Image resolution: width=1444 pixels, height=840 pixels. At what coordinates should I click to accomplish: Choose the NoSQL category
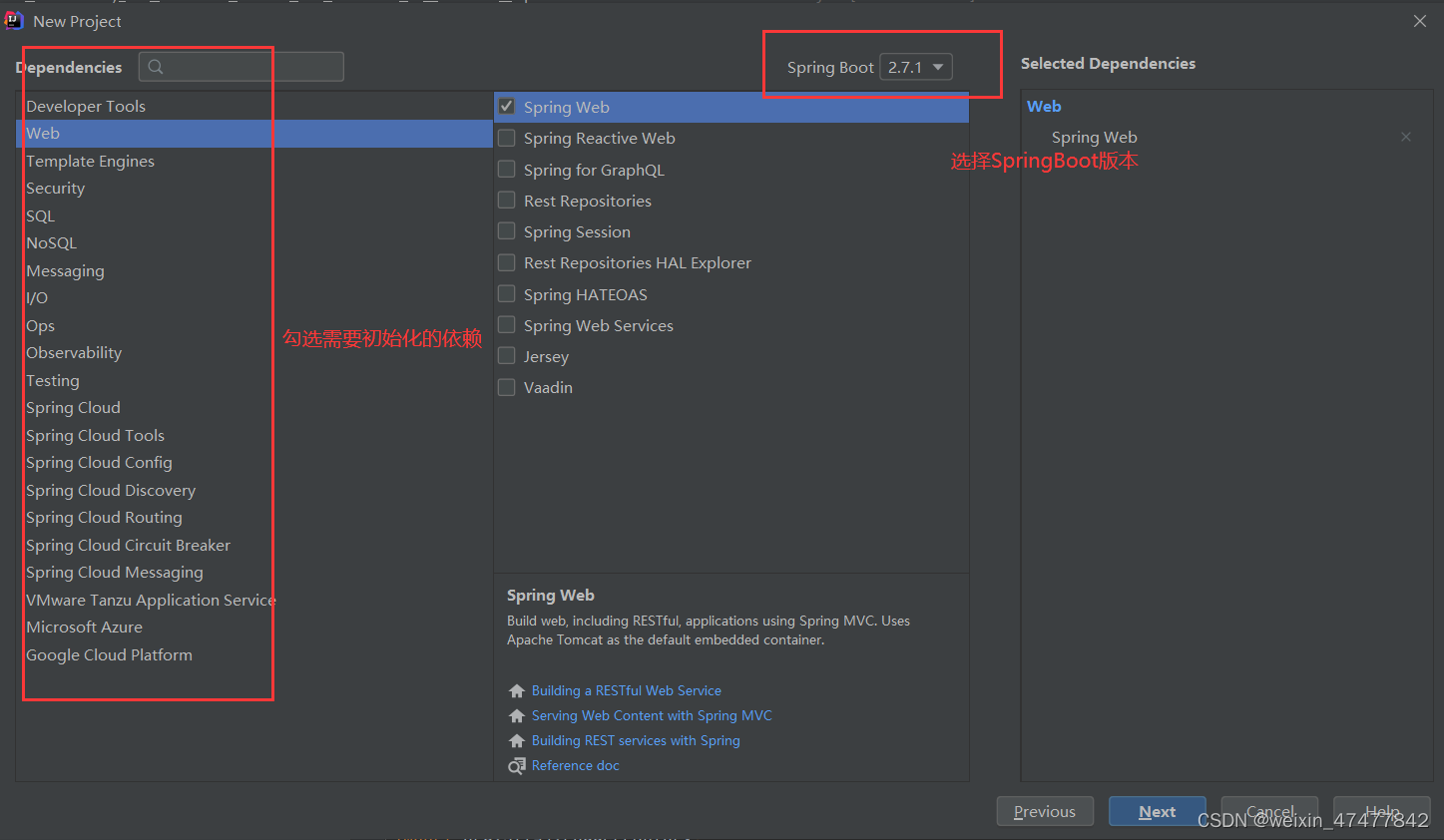254,243
